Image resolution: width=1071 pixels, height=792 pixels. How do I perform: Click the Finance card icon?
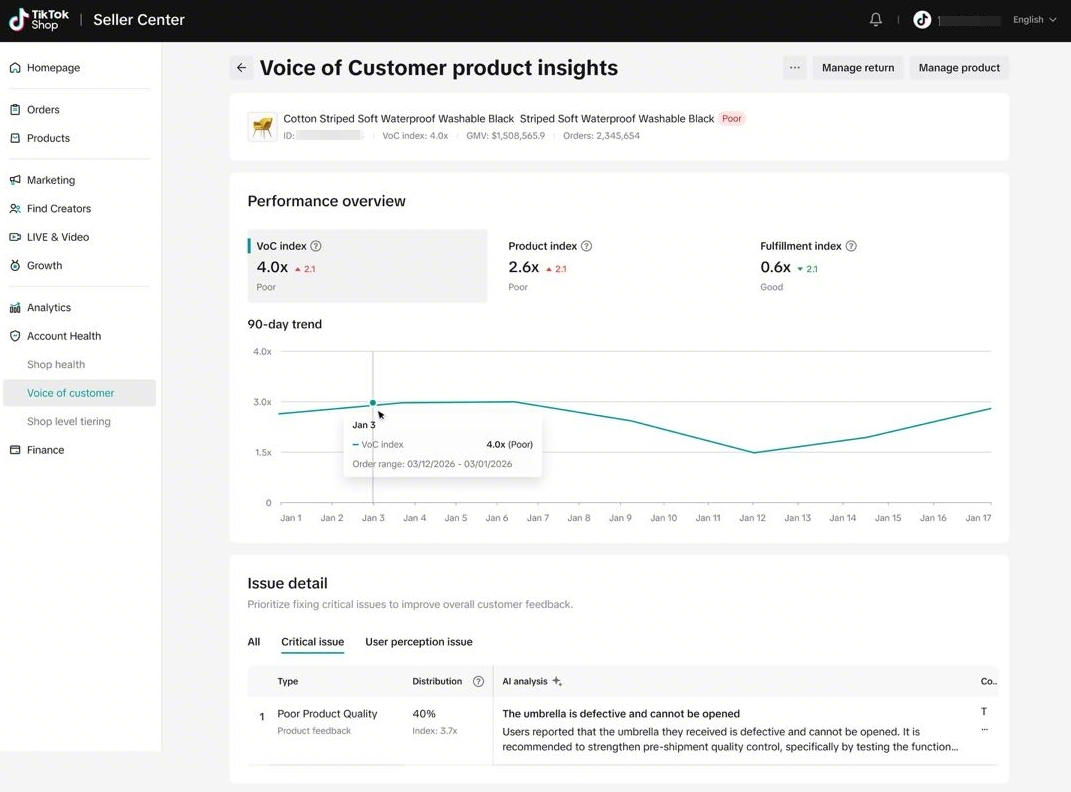pos(15,450)
